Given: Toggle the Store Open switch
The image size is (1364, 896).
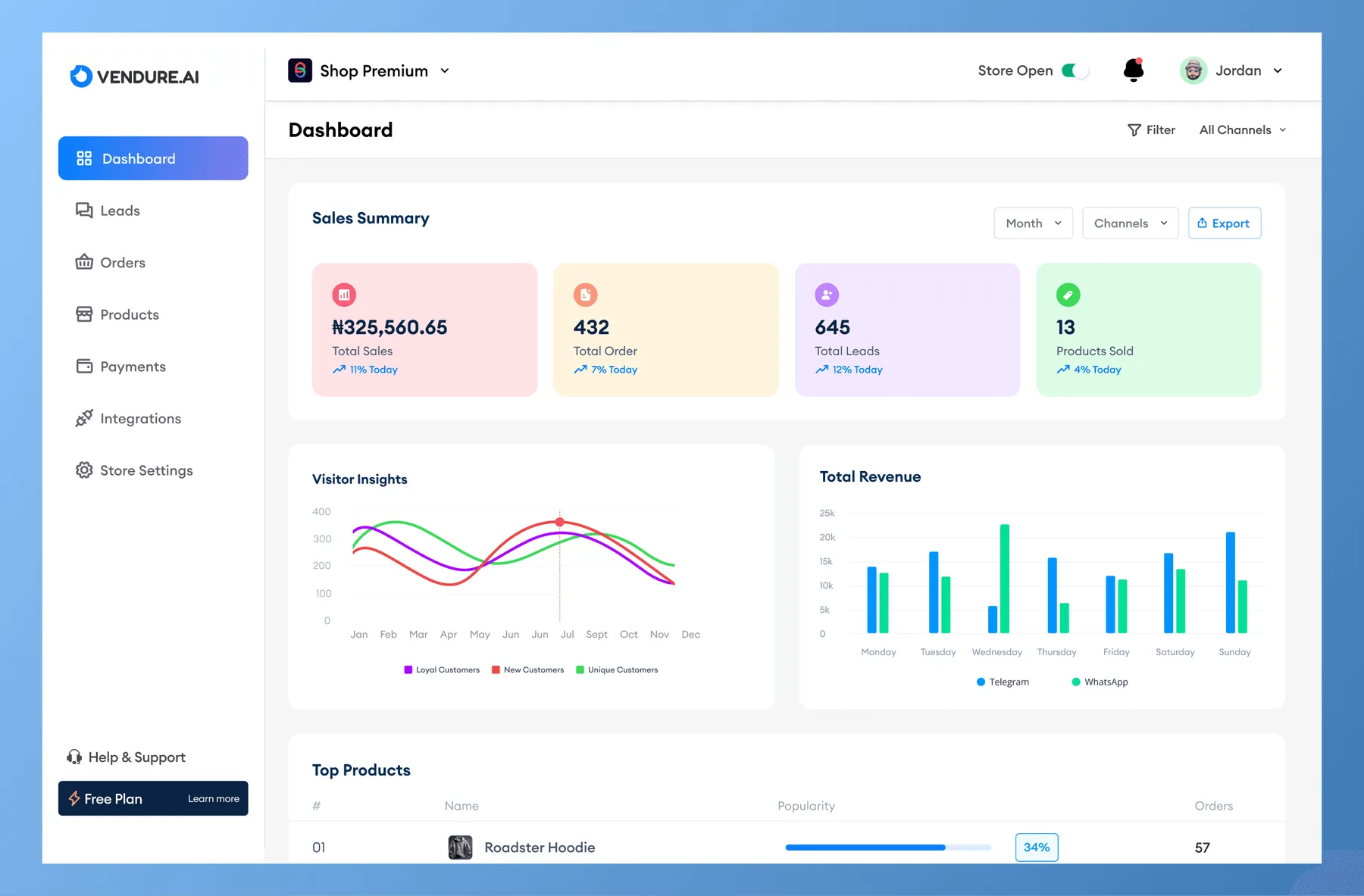Looking at the screenshot, I should [1075, 70].
